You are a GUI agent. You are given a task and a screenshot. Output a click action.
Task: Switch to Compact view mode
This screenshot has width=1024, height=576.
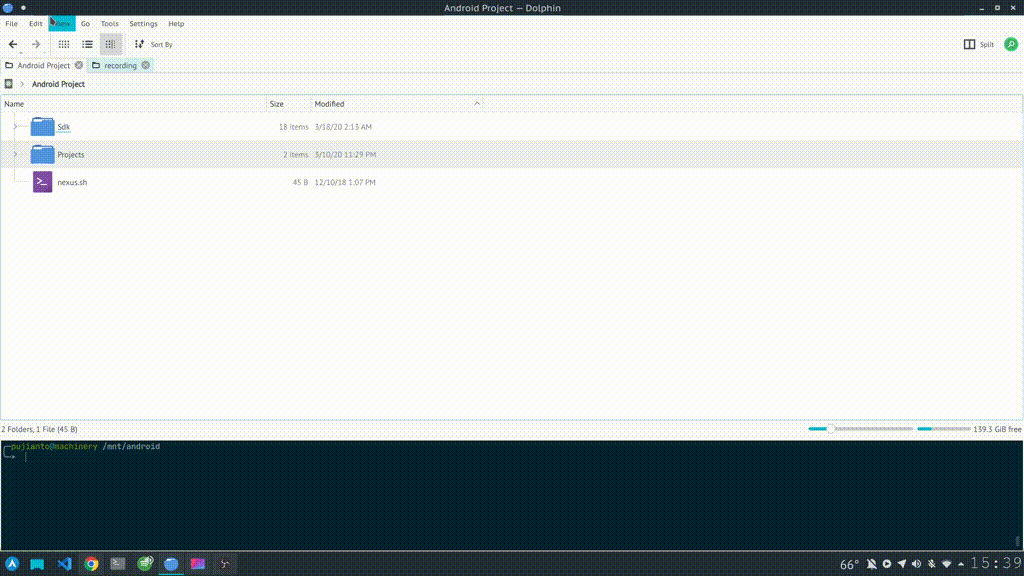88,44
